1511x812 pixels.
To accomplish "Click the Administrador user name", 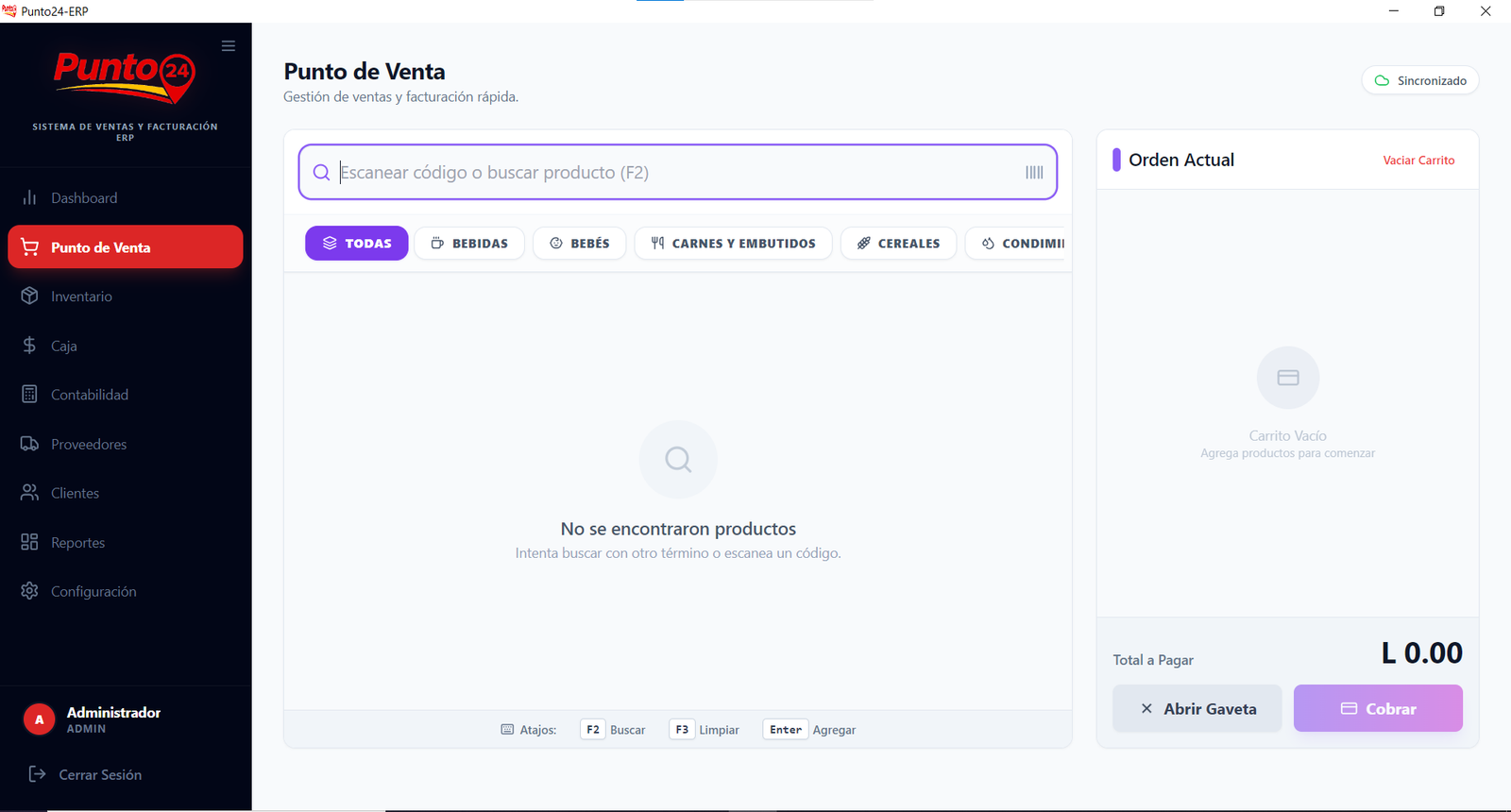I will pos(113,712).
